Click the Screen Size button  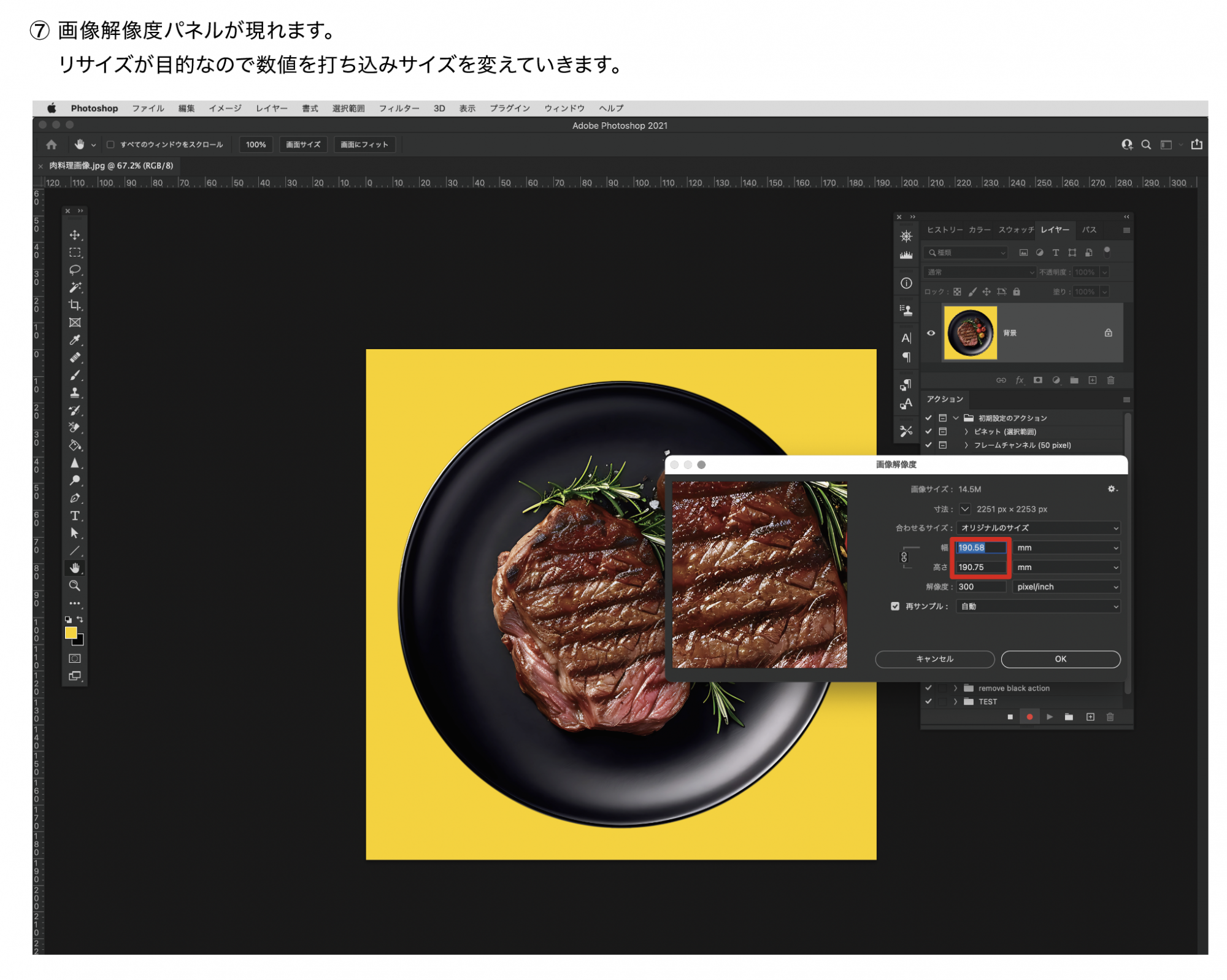[303, 145]
